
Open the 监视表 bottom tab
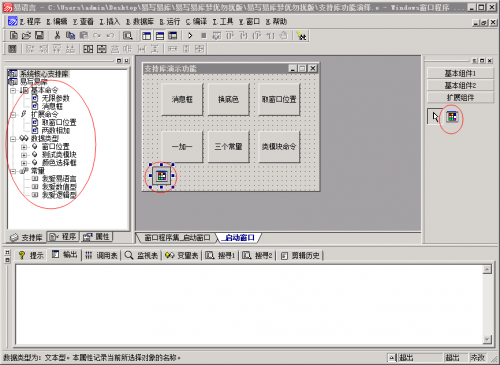(141, 255)
